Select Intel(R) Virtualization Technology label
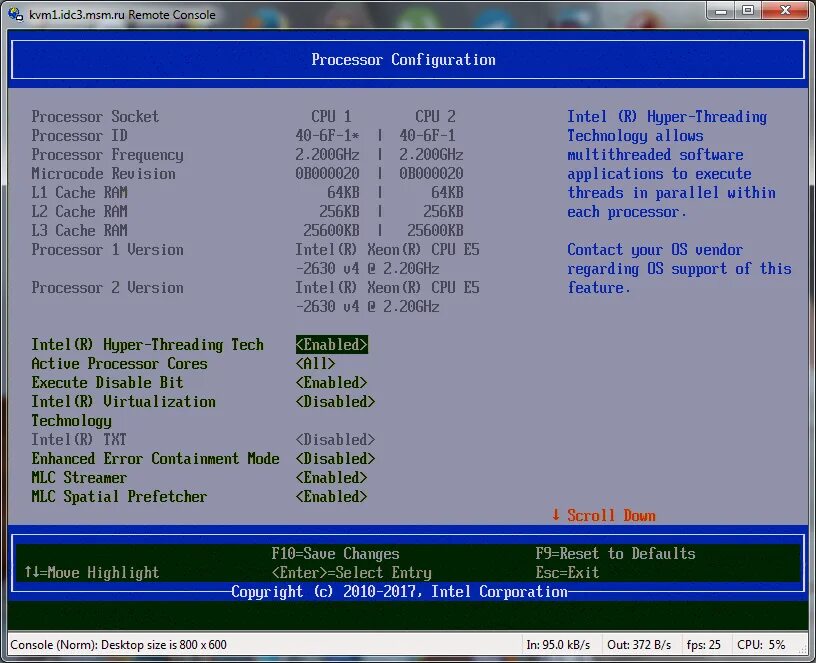 (123, 411)
